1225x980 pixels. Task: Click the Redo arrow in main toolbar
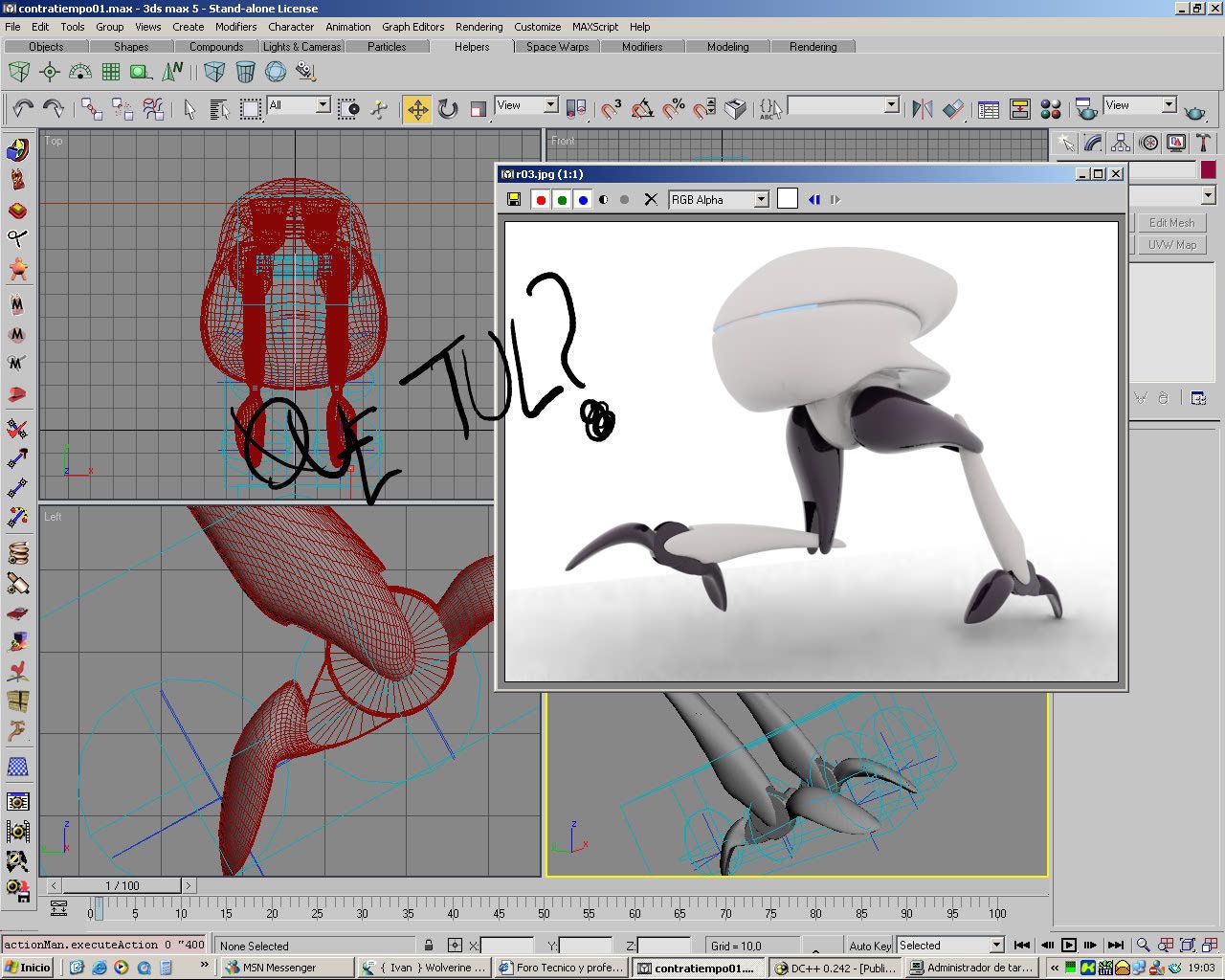[x=54, y=109]
